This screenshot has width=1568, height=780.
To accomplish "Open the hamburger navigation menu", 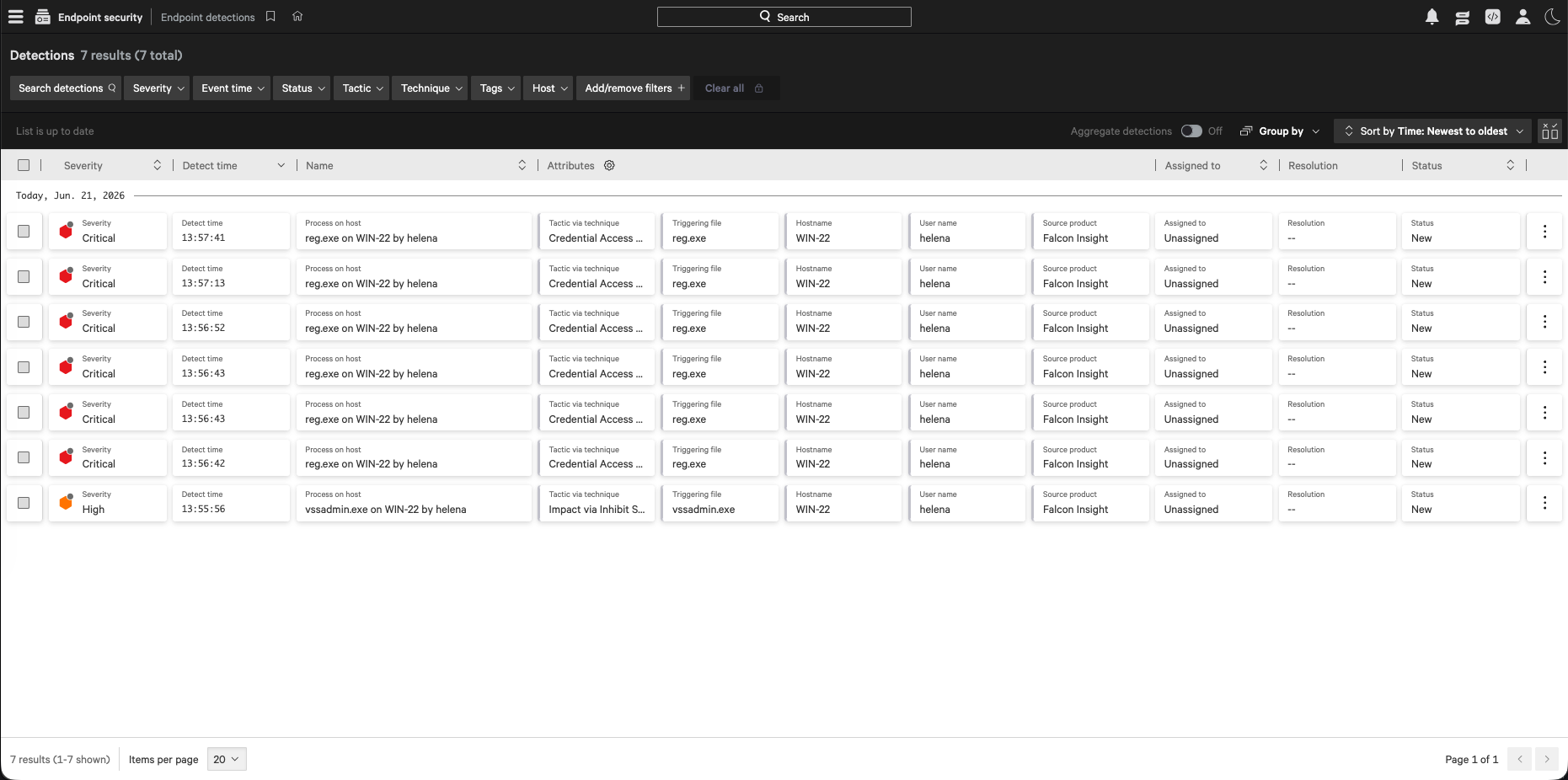I will [x=15, y=17].
